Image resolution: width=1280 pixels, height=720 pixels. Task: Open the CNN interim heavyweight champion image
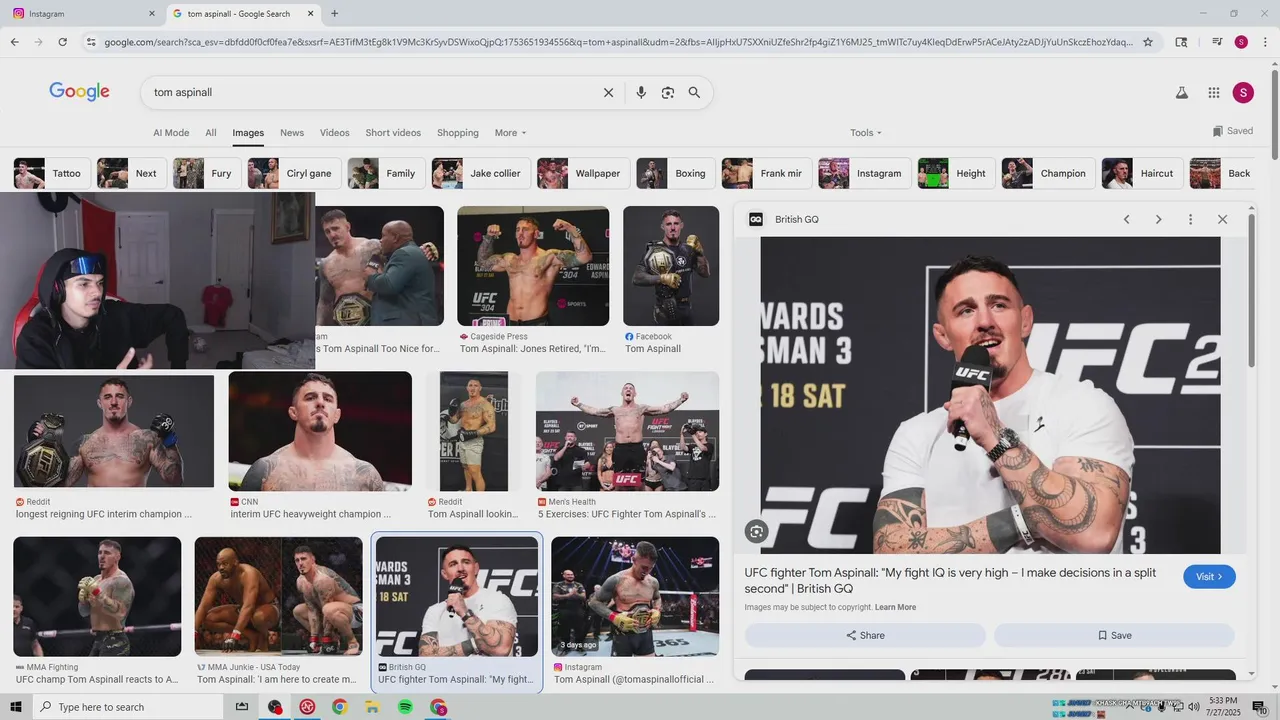320,431
